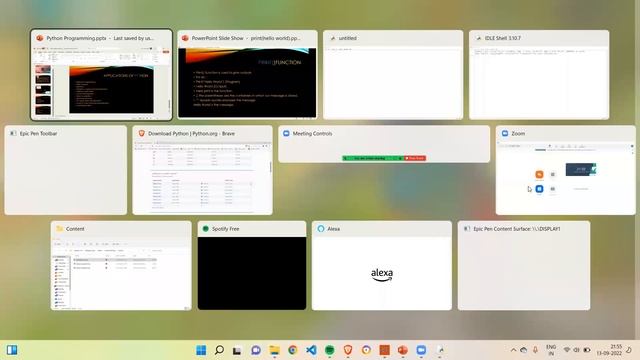The image size is (640, 360).
Task: Open PowerPoint taskbar icon
Action: click(403, 350)
